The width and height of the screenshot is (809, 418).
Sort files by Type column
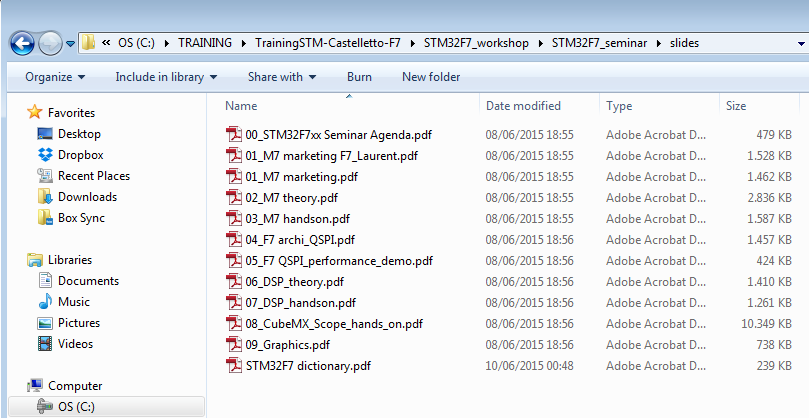tap(619, 106)
